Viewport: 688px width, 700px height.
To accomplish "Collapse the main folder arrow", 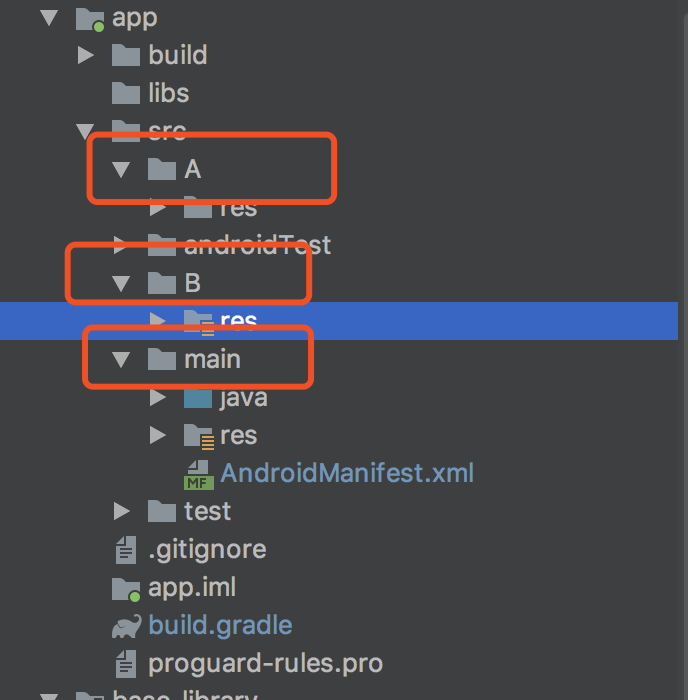I will (x=121, y=359).
